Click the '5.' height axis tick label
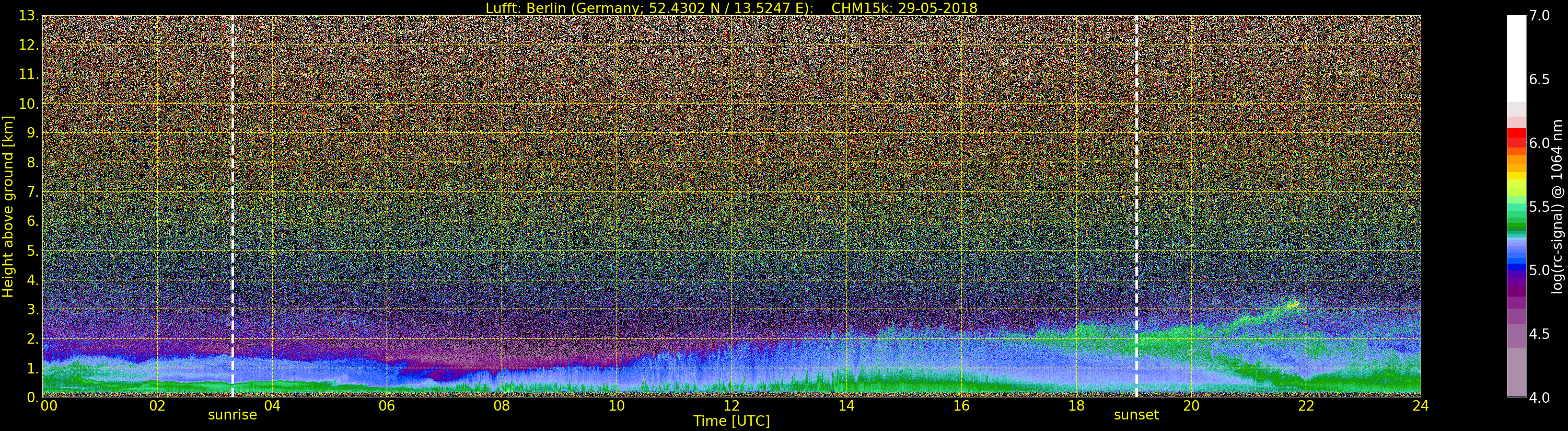 (33, 251)
